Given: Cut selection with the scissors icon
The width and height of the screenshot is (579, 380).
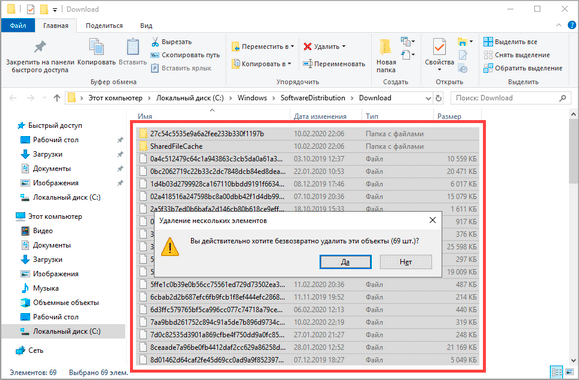Looking at the screenshot, I should (x=155, y=42).
